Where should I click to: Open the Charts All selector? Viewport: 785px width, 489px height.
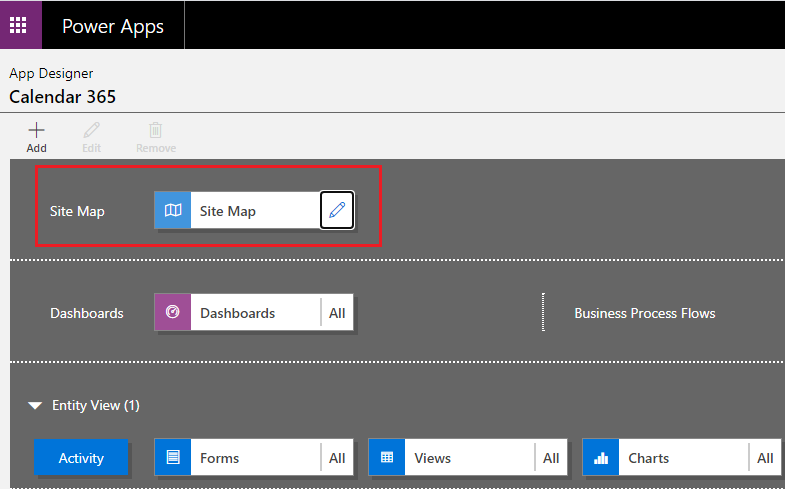(x=765, y=458)
